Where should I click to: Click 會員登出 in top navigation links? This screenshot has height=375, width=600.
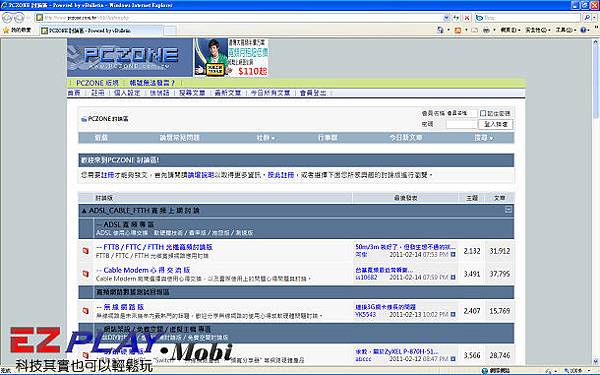[x=313, y=93]
